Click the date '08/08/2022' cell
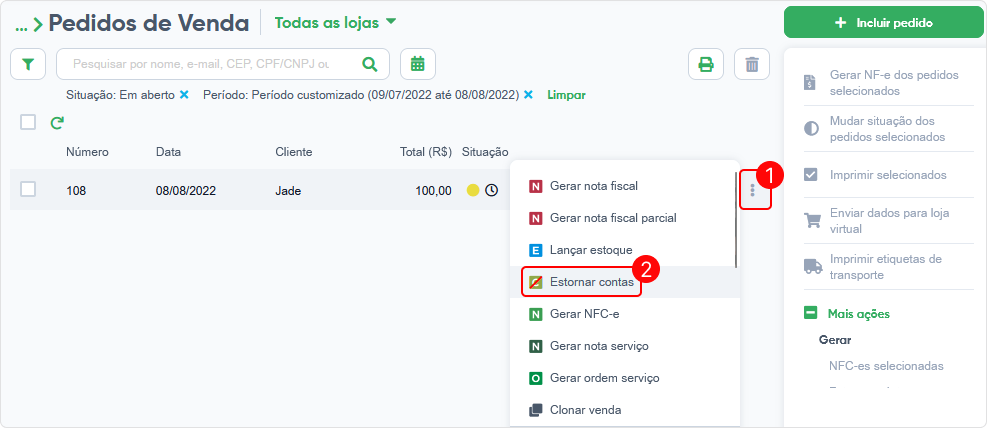987x428 pixels. 186,190
